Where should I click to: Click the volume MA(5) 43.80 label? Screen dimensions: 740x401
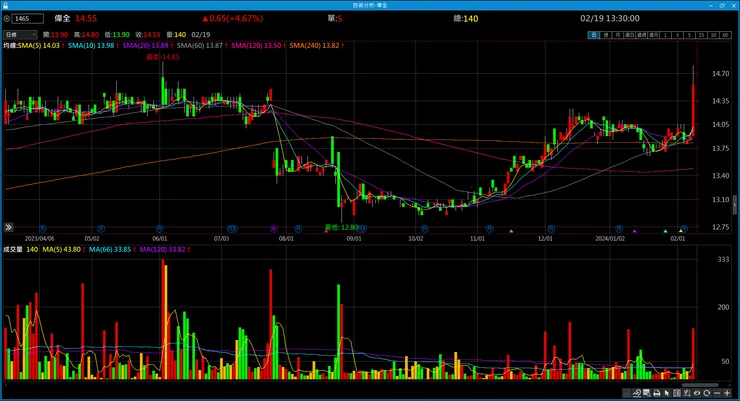coord(62,250)
